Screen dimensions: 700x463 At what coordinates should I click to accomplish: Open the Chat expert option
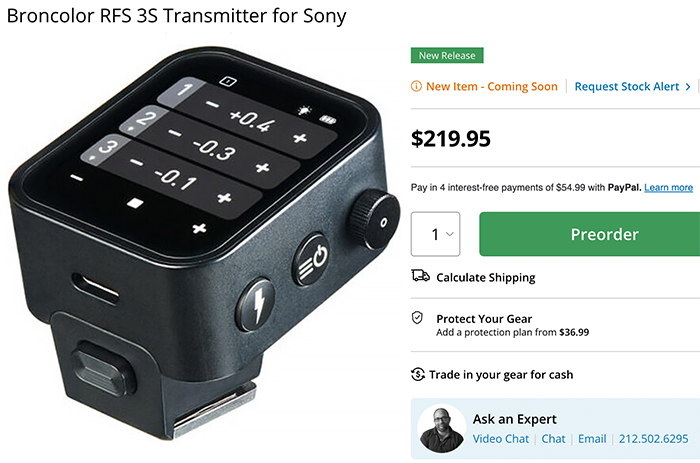pos(553,439)
